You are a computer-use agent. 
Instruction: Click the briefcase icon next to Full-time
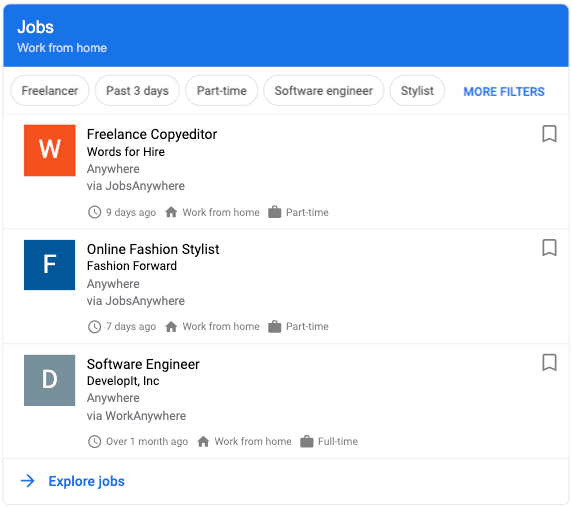click(x=307, y=441)
